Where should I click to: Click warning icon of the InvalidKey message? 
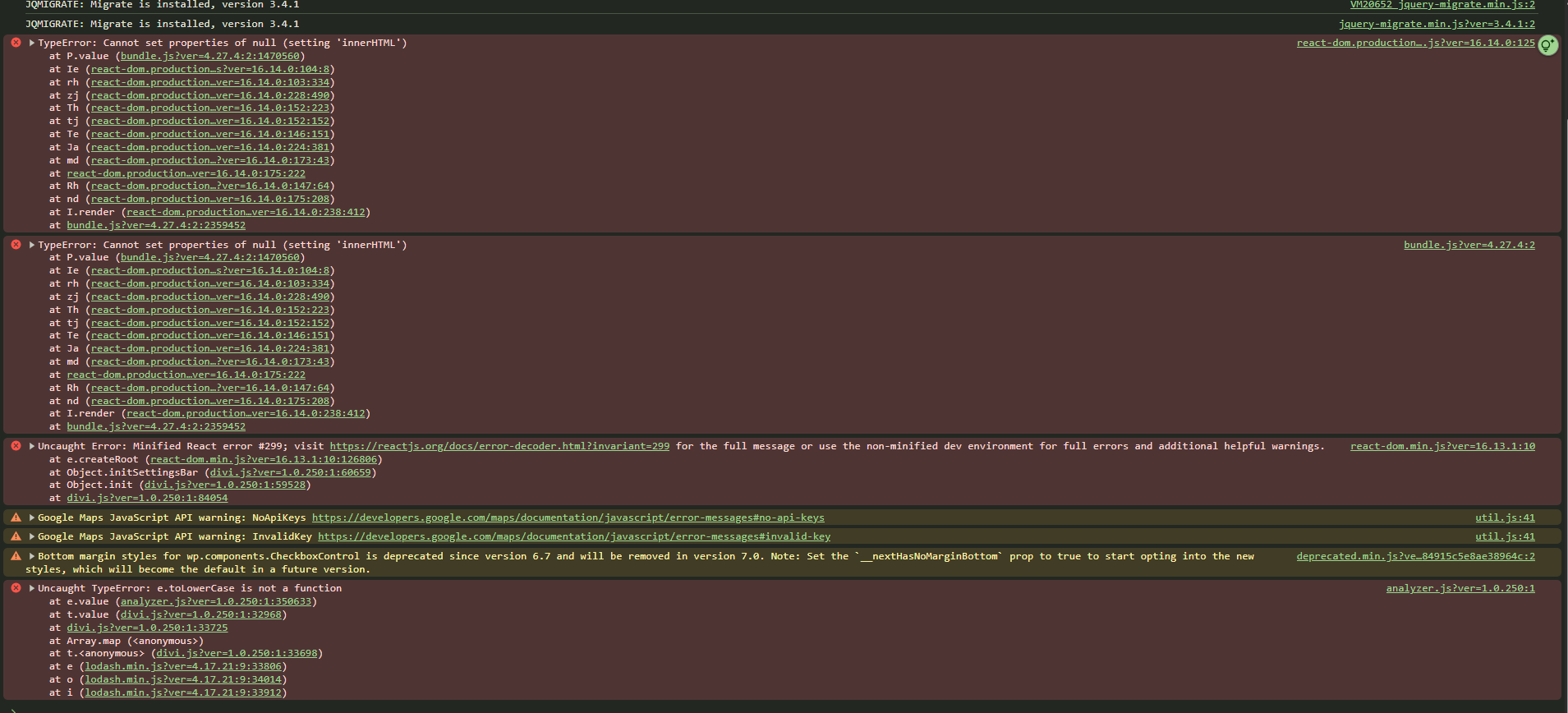pyautogui.click(x=16, y=536)
